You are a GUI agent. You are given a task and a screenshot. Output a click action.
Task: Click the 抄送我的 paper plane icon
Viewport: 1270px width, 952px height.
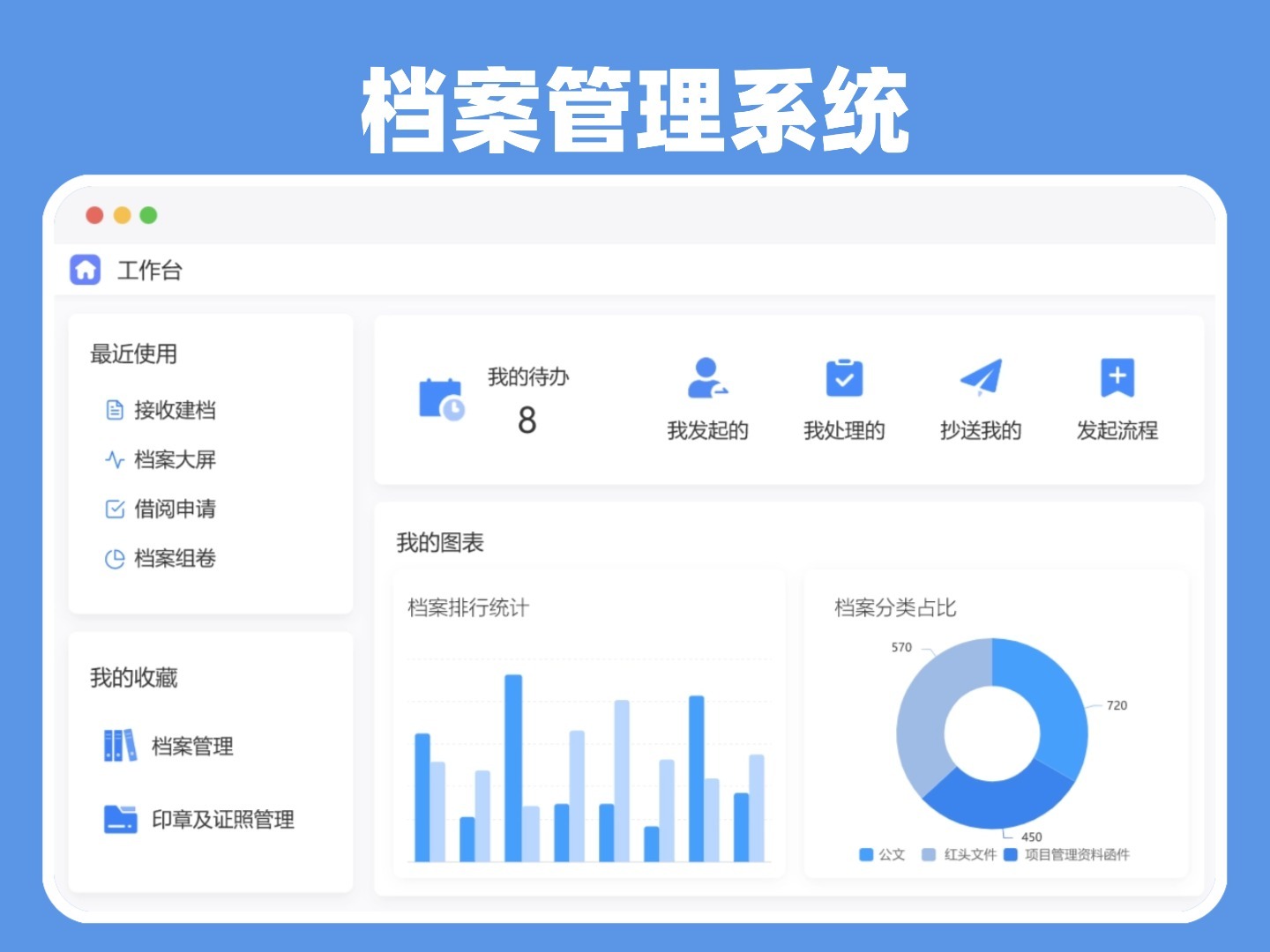pos(981,377)
